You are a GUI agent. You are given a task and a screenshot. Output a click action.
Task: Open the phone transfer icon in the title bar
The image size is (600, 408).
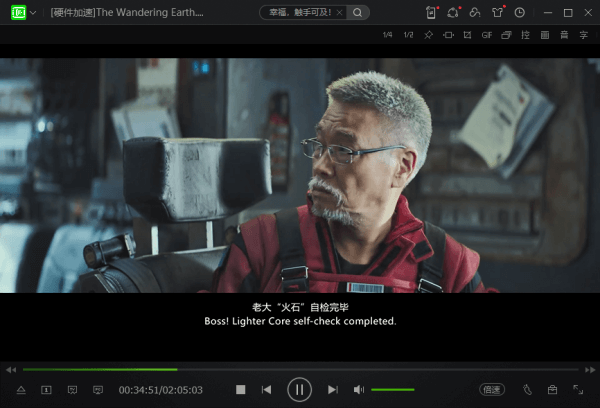point(431,13)
